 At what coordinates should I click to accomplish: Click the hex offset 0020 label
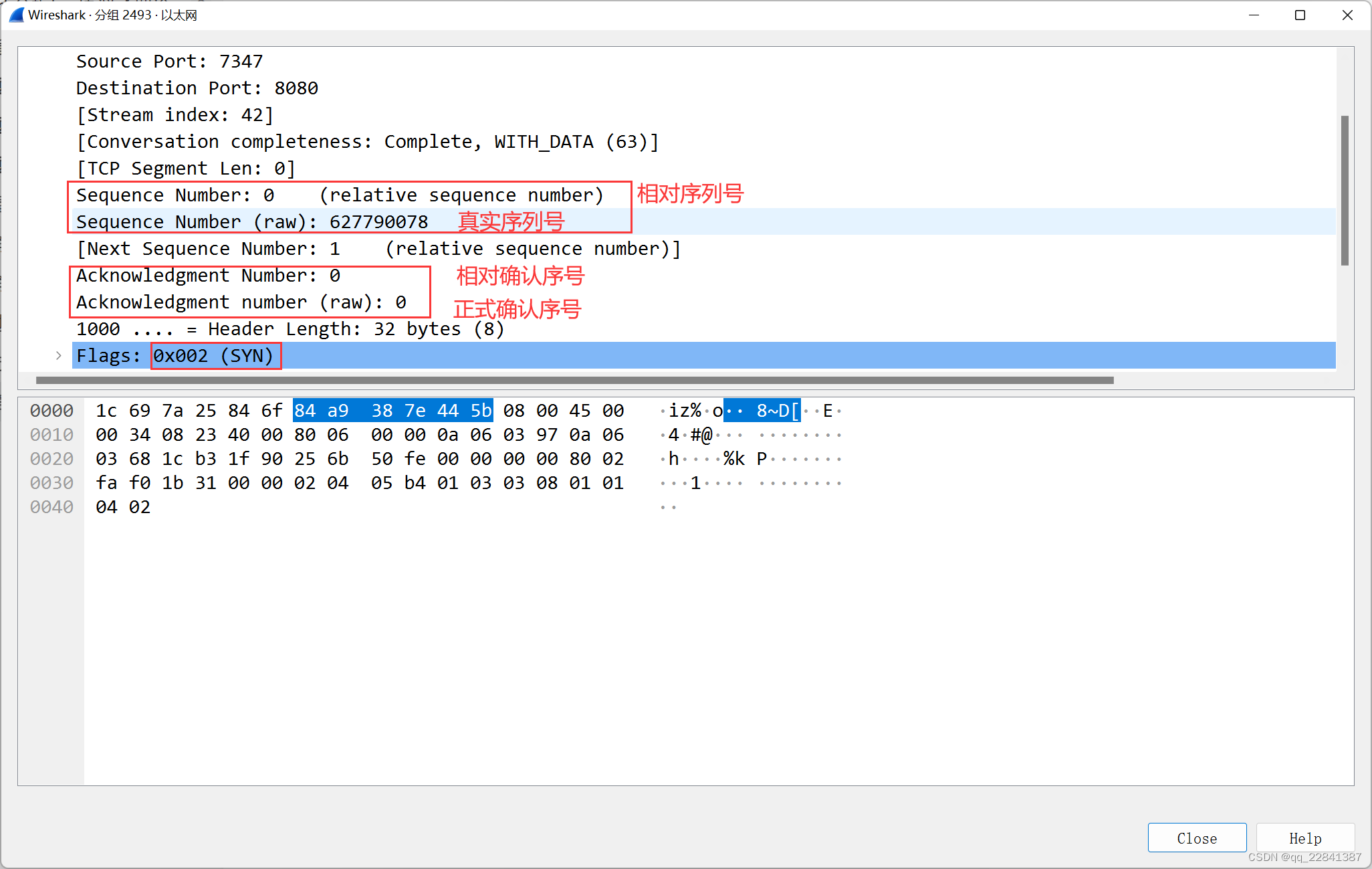tap(51, 459)
